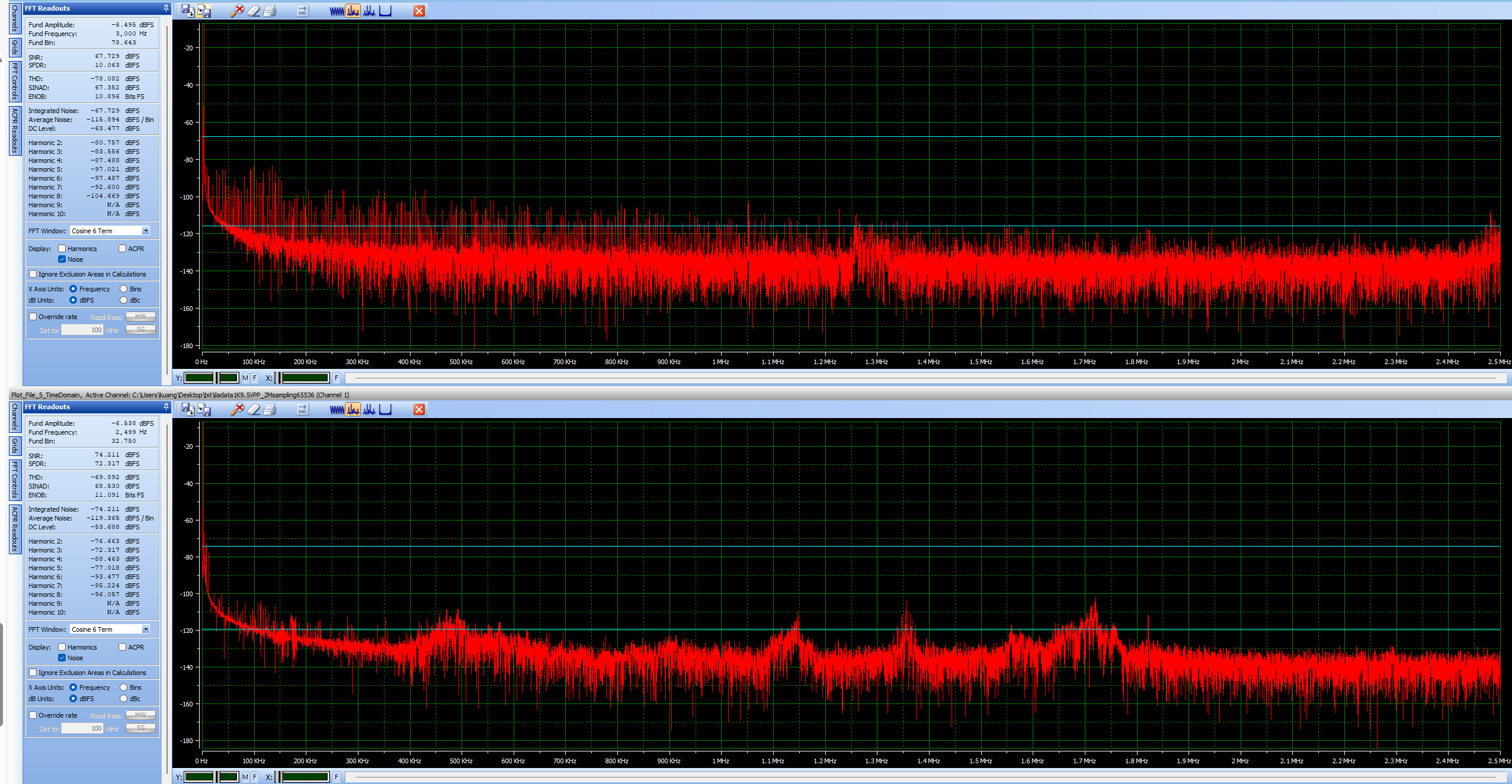Open FFT Window dropdown in top panel
The image size is (1512, 784).
(146, 231)
